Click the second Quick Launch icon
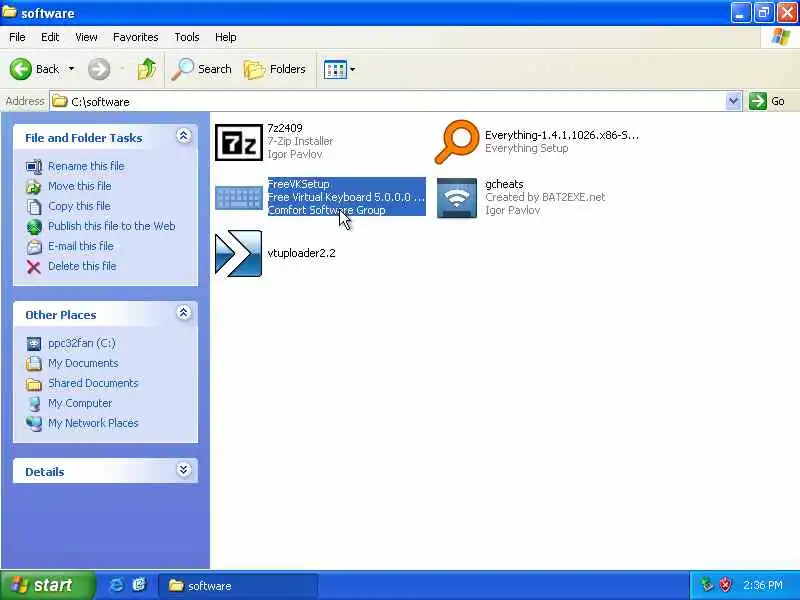This screenshot has height=600, width=800. pos(138,585)
